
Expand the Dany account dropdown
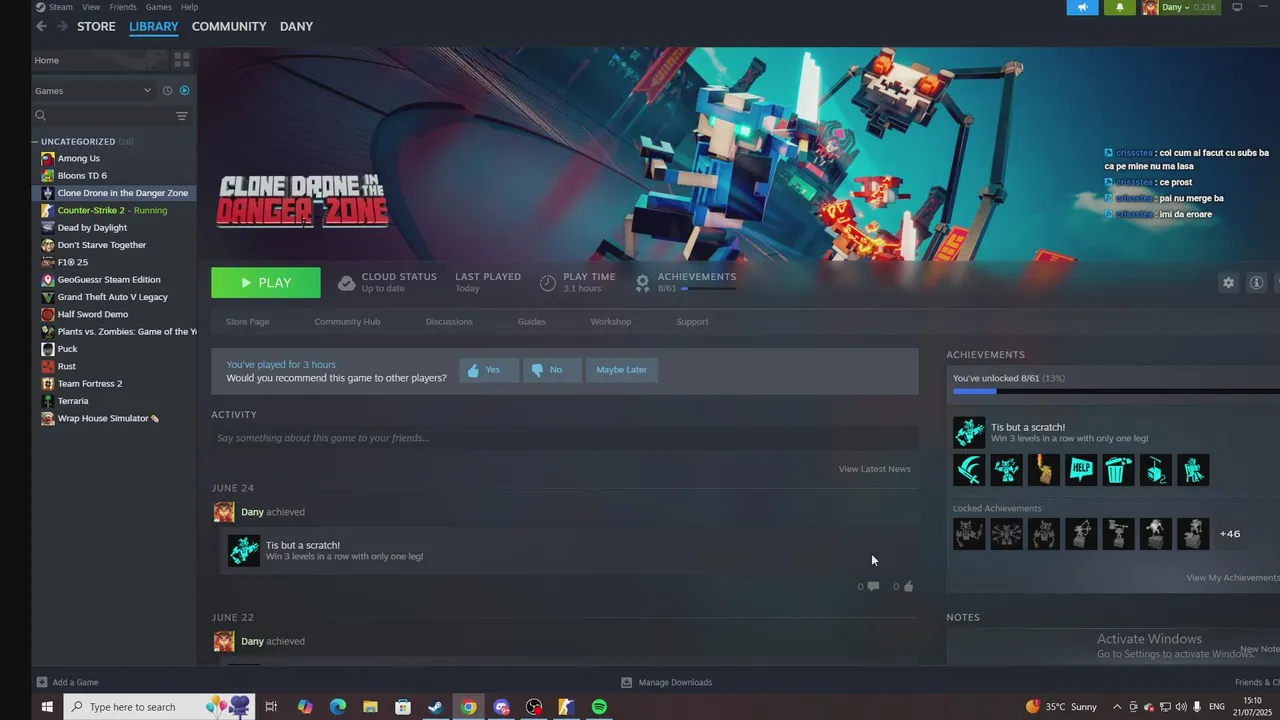pos(1181,7)
